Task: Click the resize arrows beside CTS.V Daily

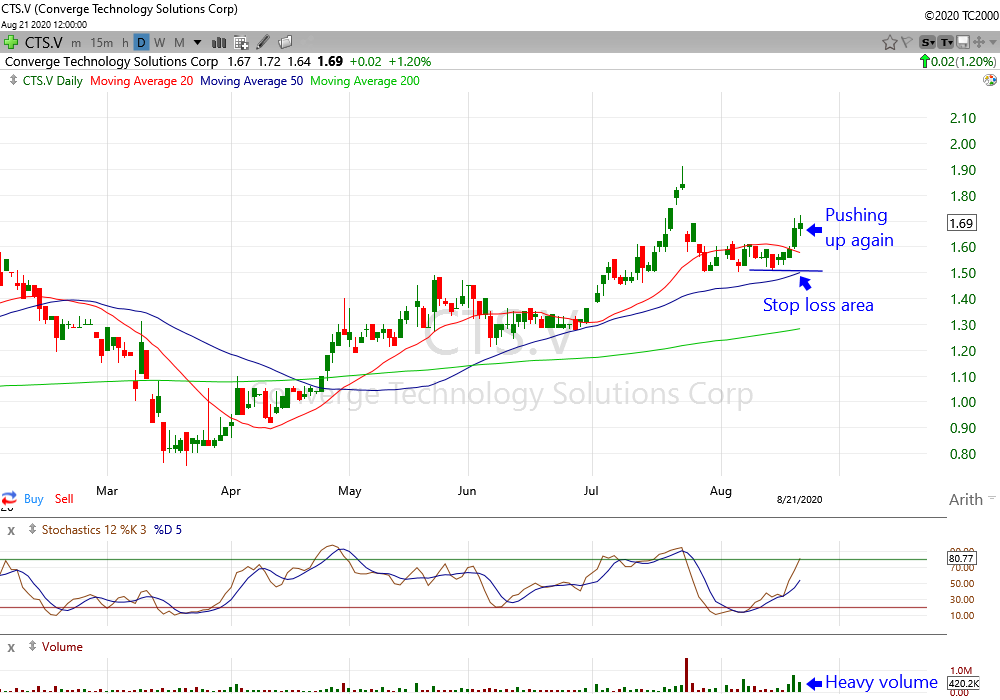Action: click(x=13, y=80)
